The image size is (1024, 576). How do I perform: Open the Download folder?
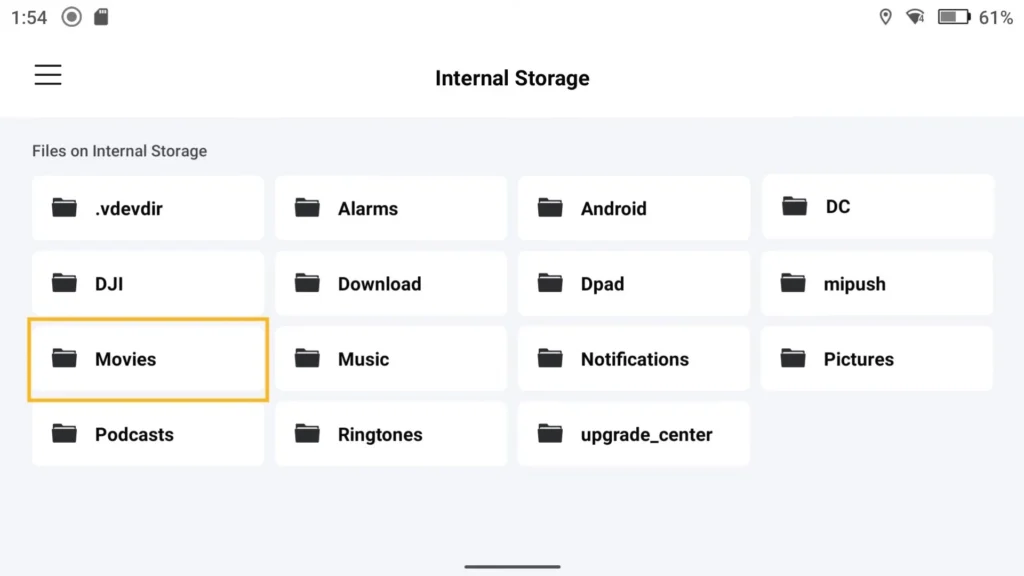click(391, 283)
